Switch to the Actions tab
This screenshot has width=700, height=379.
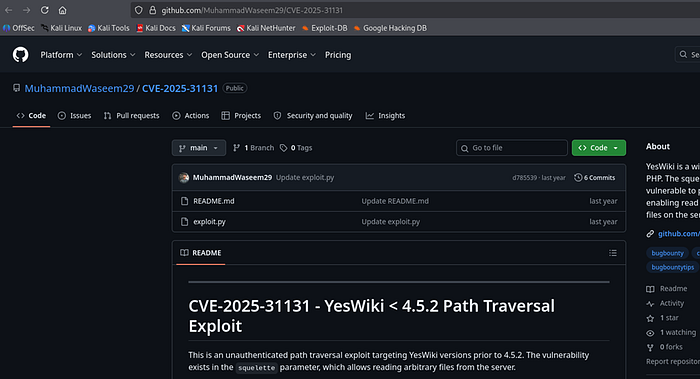coord(191,116)
